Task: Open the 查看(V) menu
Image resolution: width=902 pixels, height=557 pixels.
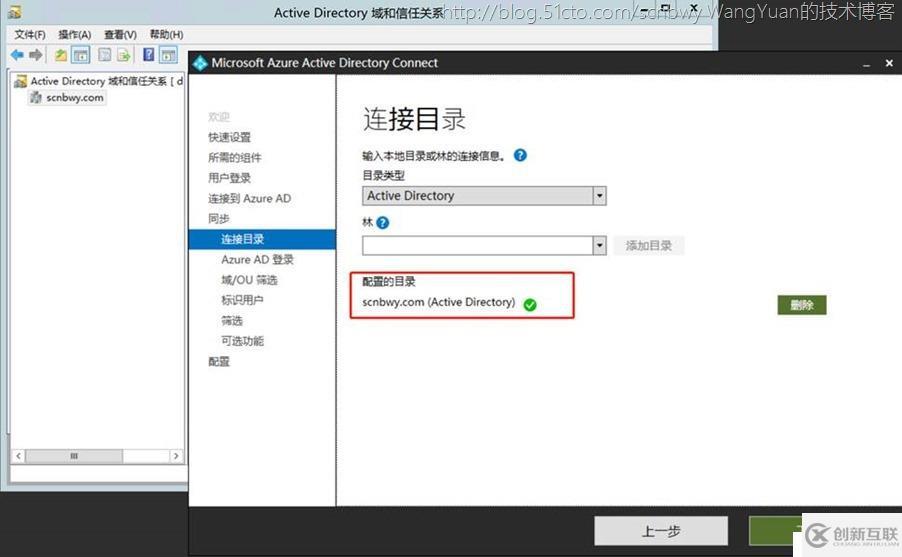Action: [x=121, y=34]
